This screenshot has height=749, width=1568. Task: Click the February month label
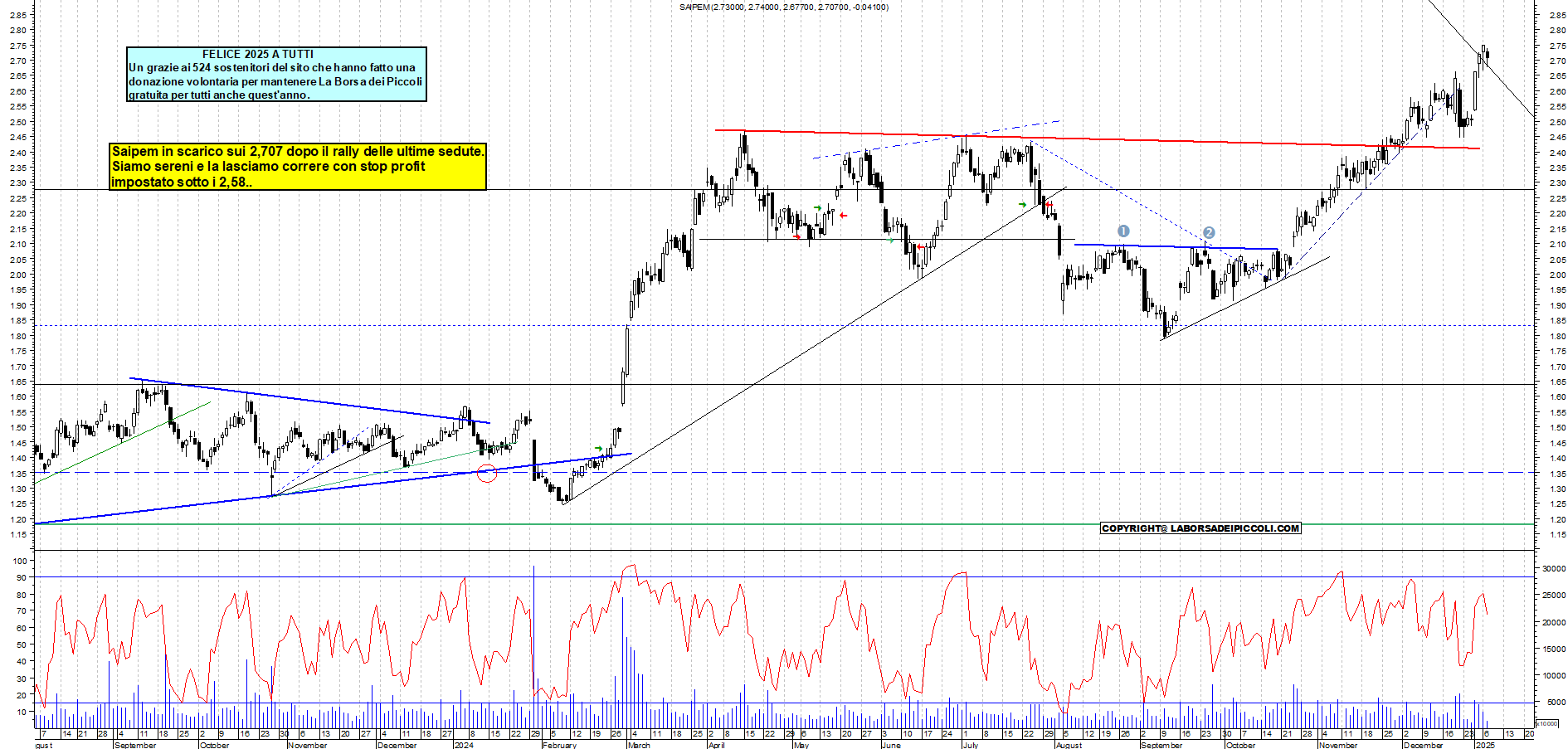click(559, 745)
